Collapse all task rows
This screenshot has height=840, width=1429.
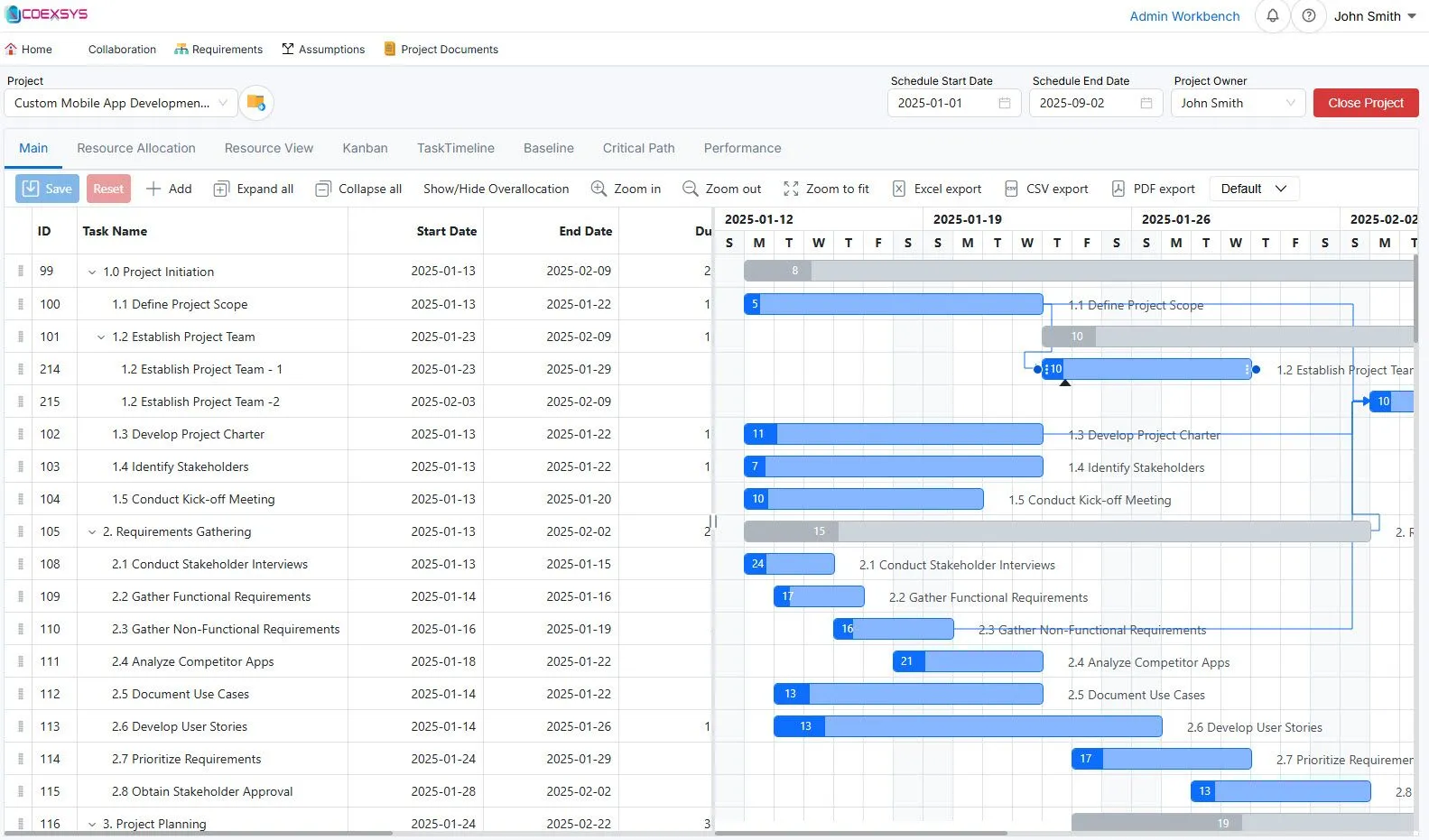(x=358, y=189)
